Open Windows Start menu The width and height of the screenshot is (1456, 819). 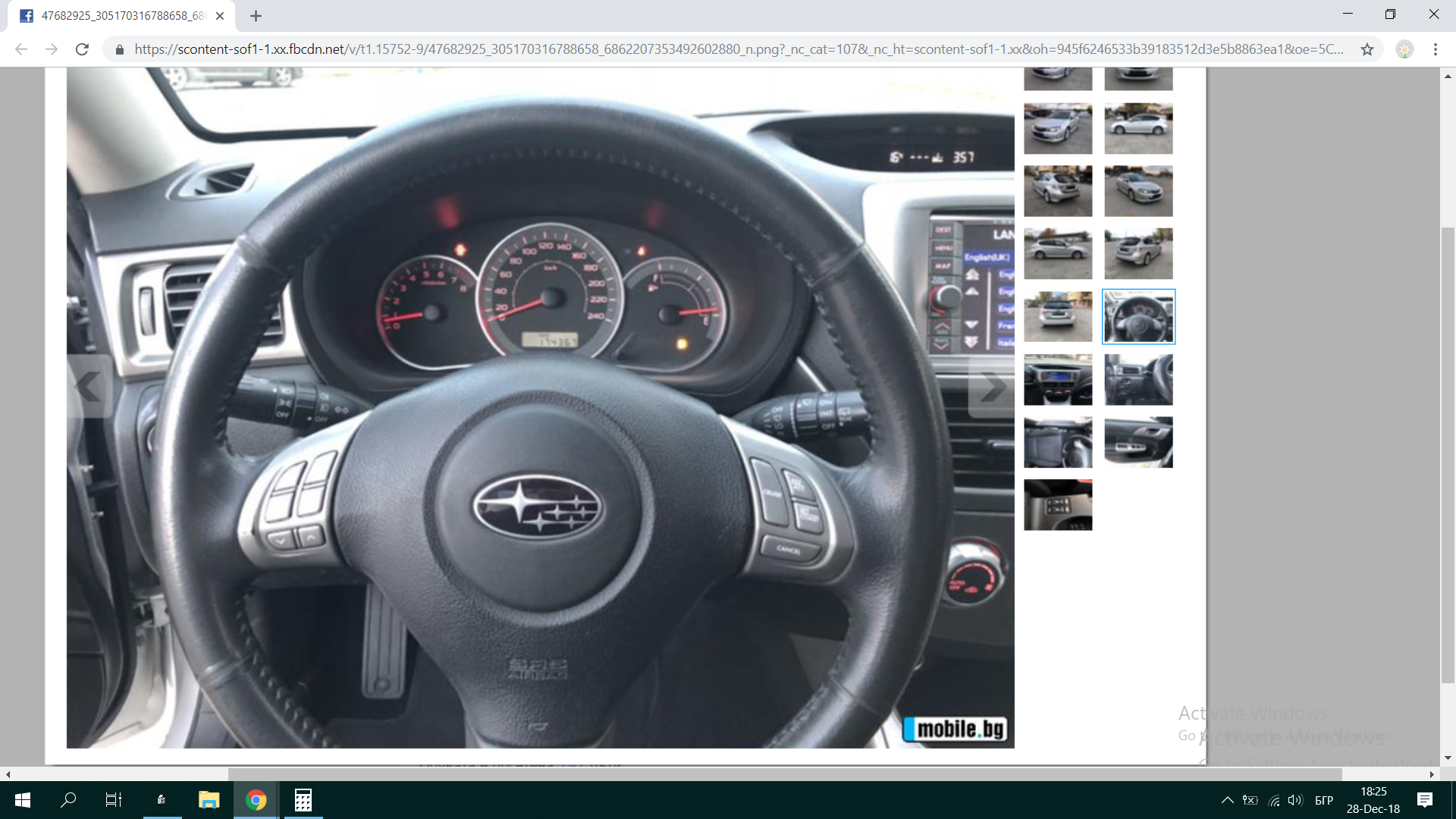click(23, 800)
